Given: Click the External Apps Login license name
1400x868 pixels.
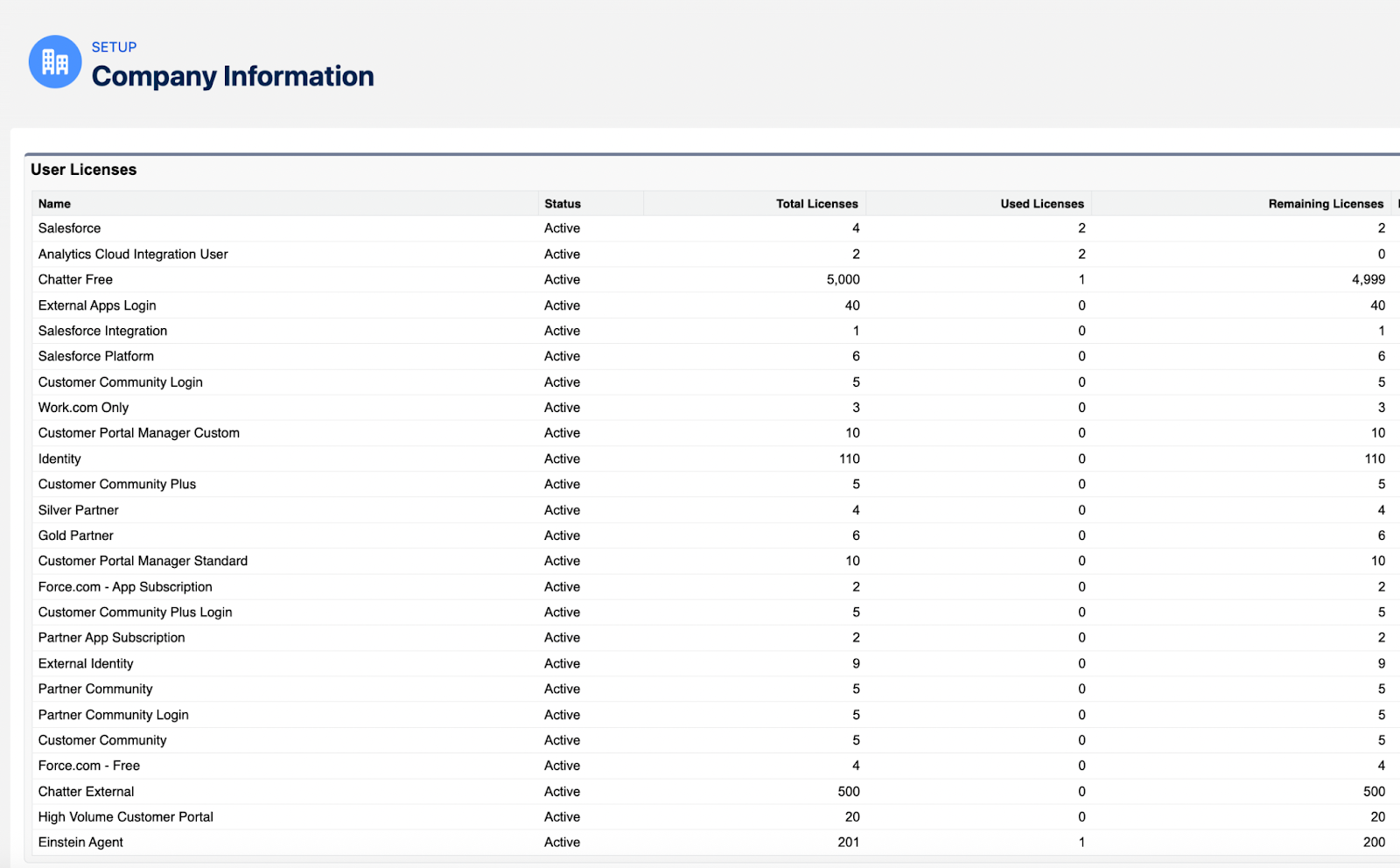Looking at the screenshot, I should coord(97,305).
